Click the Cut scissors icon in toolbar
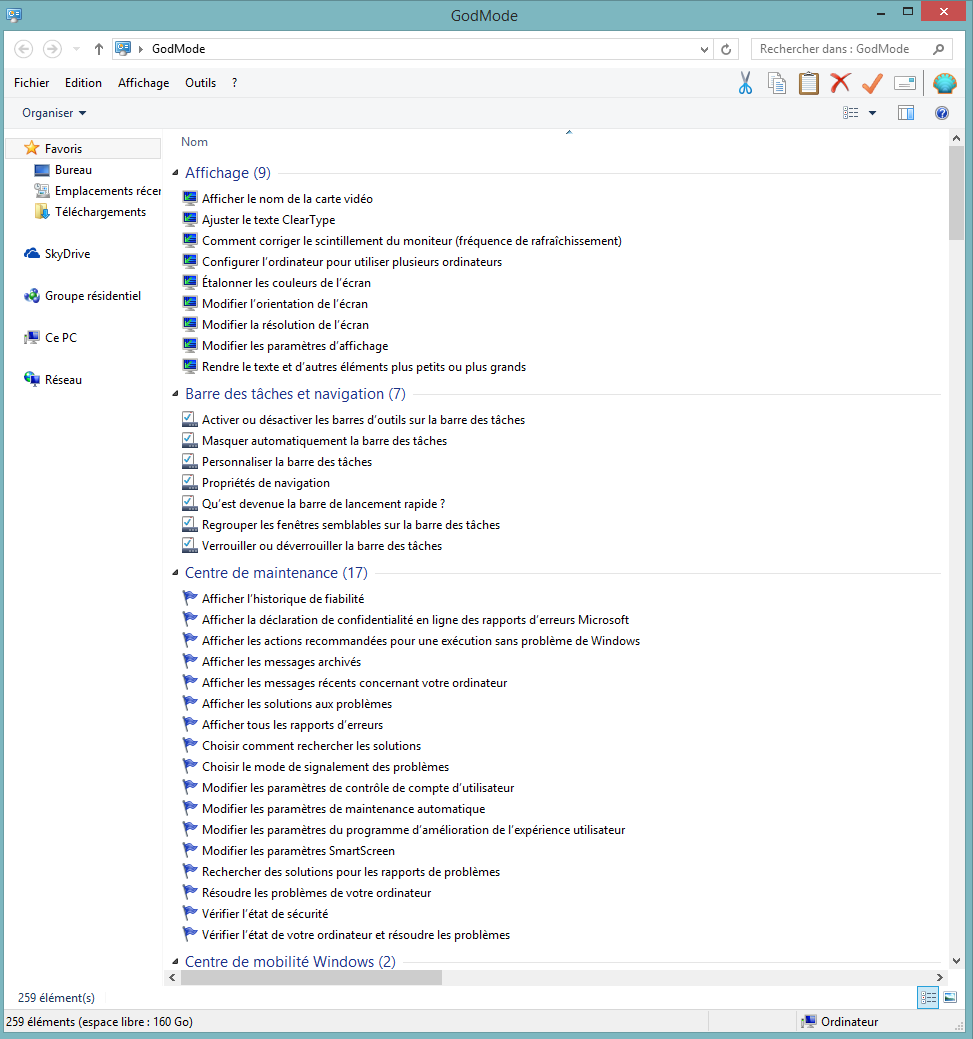Image resolution: width=973 pixels, height=1039 pixels. pos(745,83)
